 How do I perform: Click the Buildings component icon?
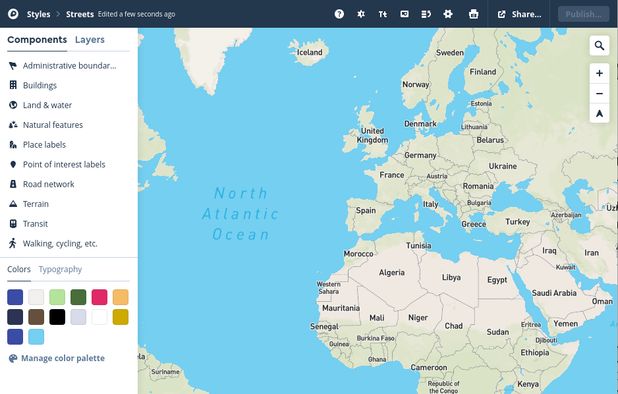point(13,85)
